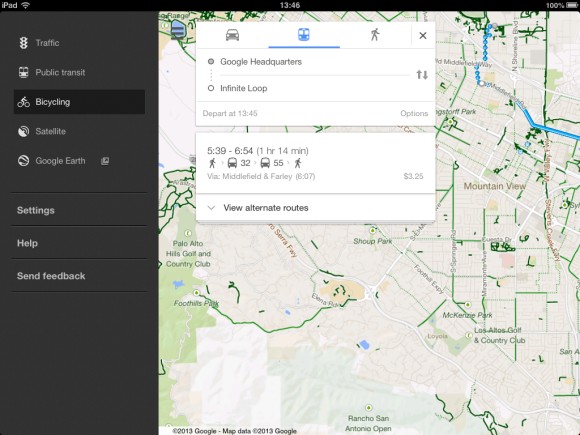The image size is (580, 435).
Task: Click the Public transit train icon
Action: [24, 72]
